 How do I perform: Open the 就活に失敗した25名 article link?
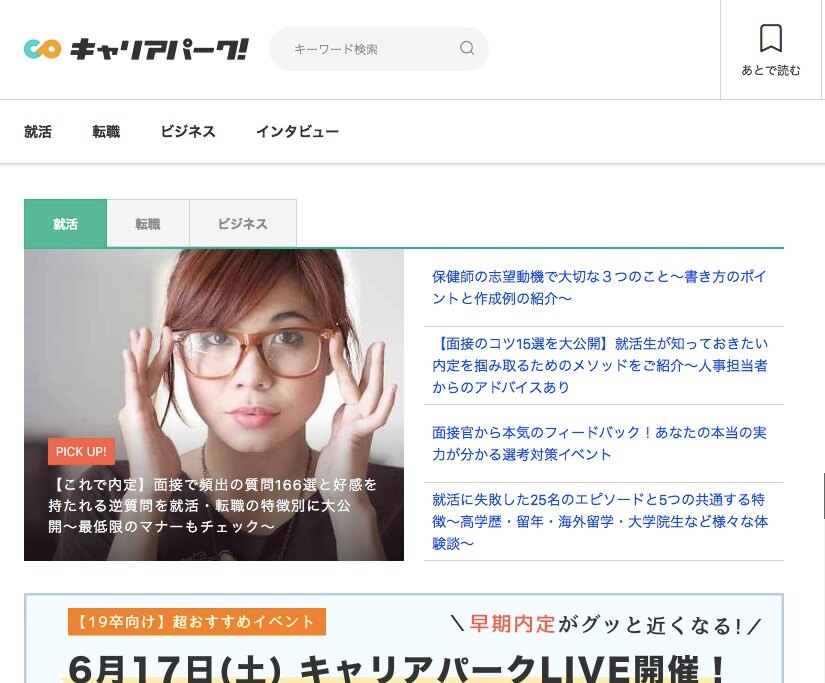[x=599, y=521]
